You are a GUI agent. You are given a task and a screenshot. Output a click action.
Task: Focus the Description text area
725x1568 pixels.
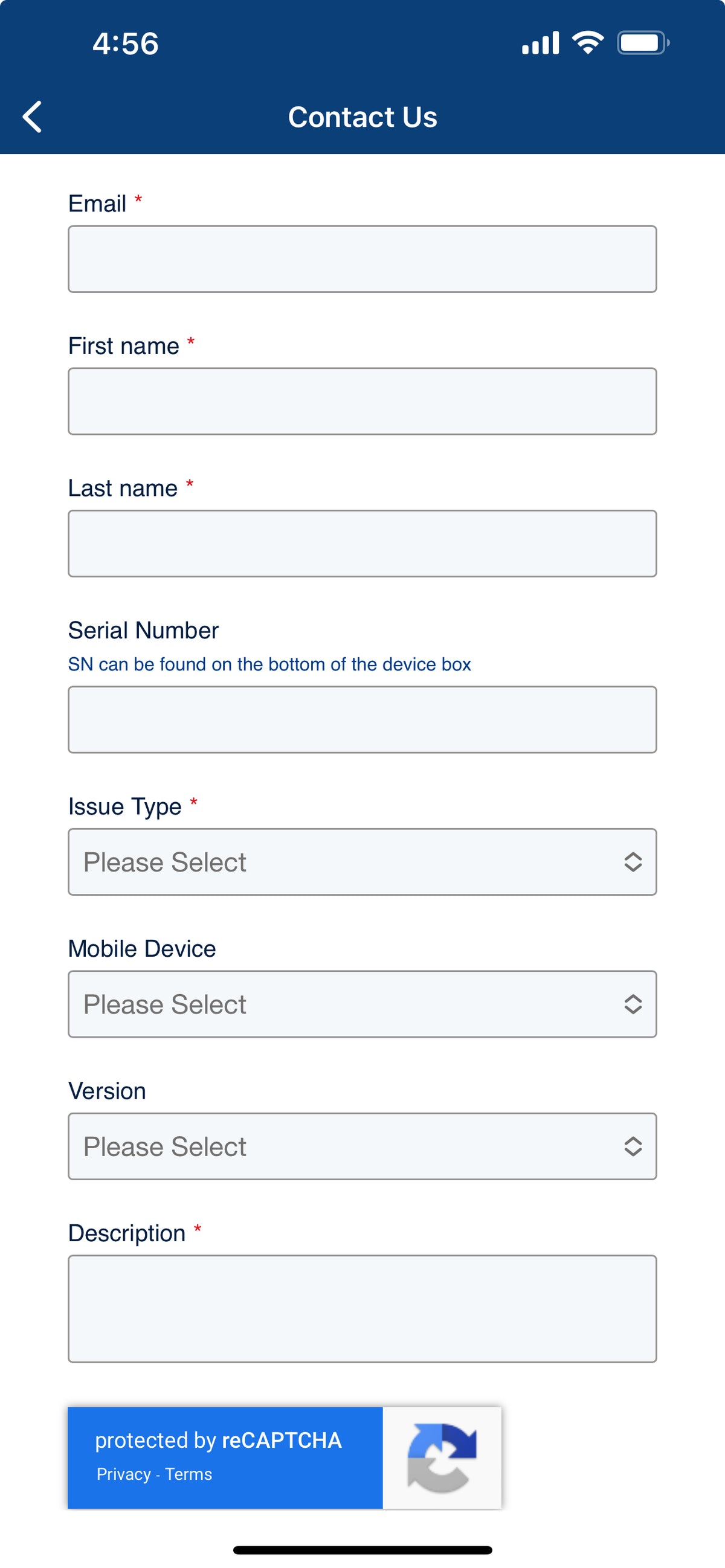point(361,1308)
